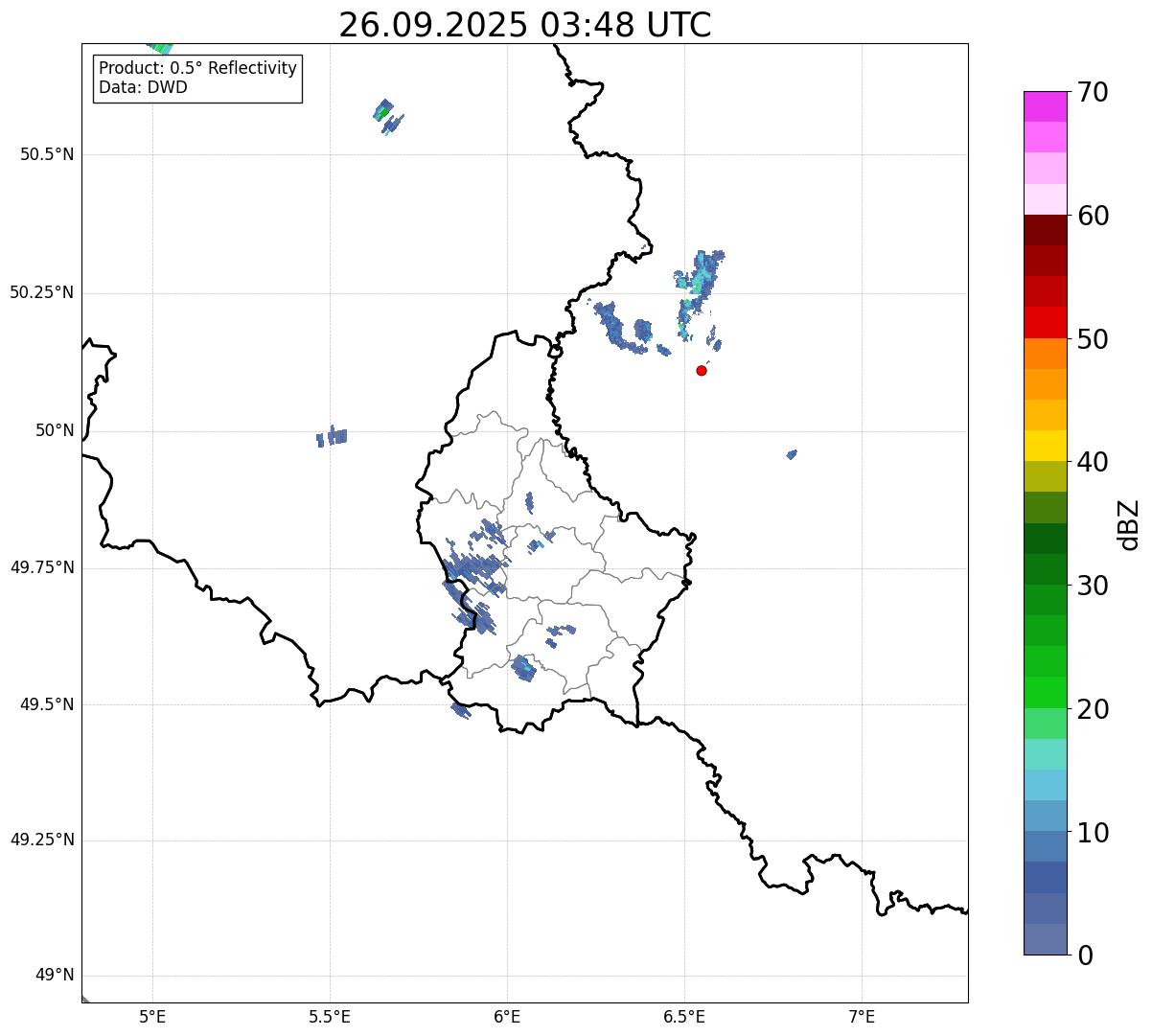The image size is (1152, 1036).
Task: Click the "dBZ" colorbar label
Action: tap(1128, 524)
